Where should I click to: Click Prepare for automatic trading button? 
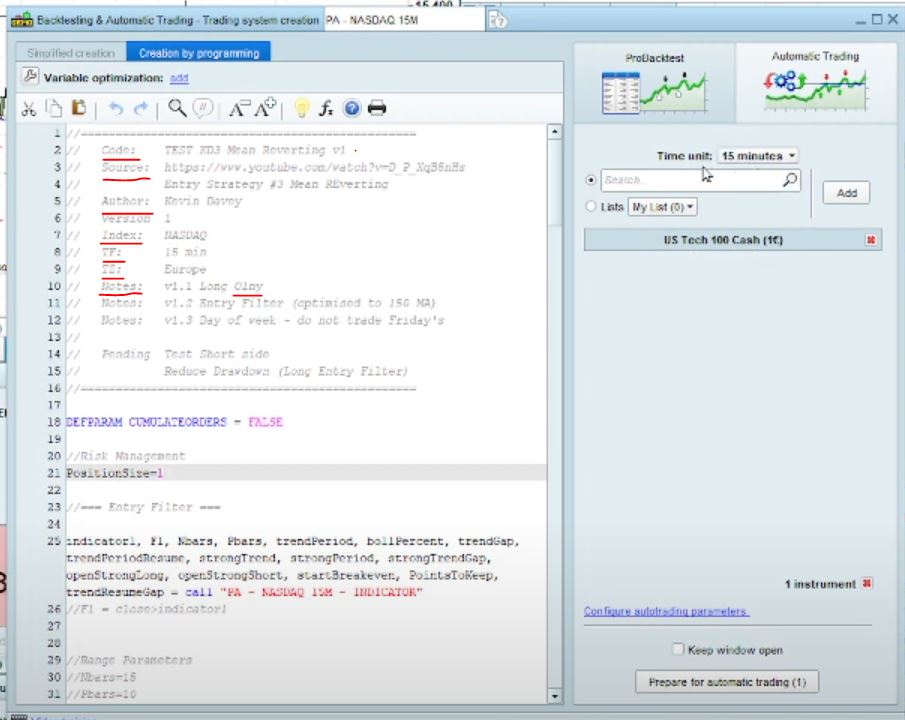tap(727, 682)
